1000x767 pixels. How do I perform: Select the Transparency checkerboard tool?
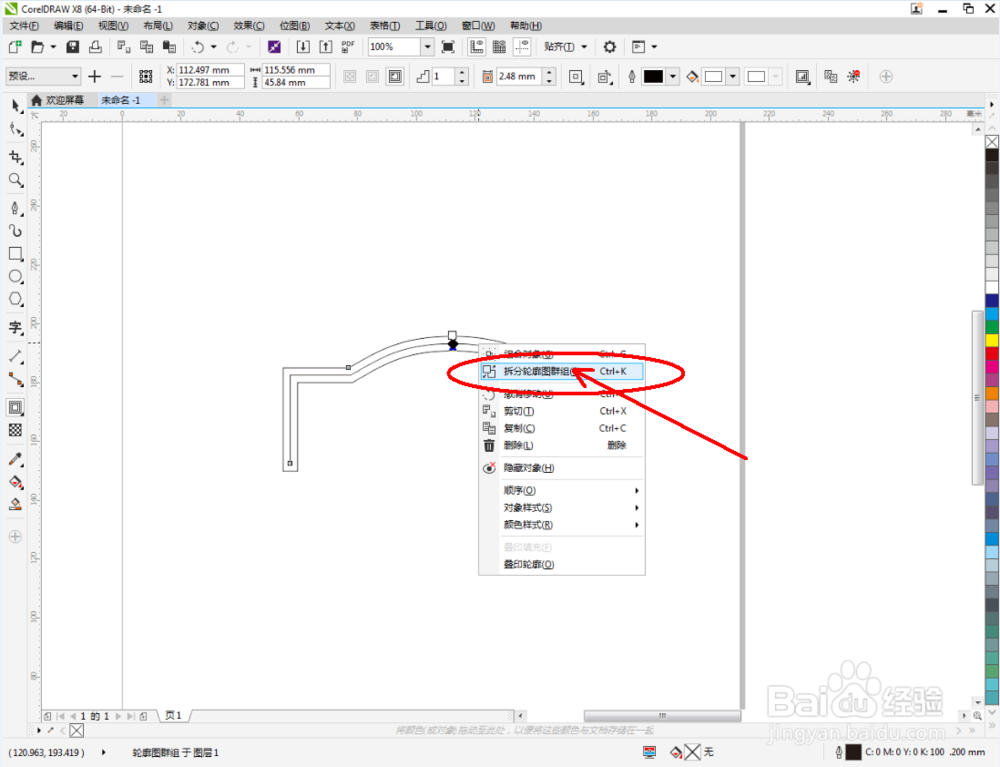(x=16, y=430)
